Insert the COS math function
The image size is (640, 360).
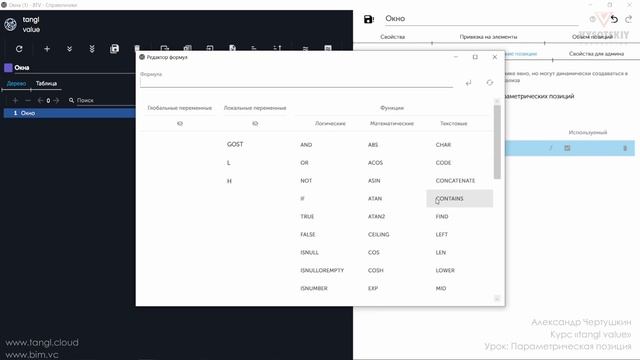[x=374, y=253]
